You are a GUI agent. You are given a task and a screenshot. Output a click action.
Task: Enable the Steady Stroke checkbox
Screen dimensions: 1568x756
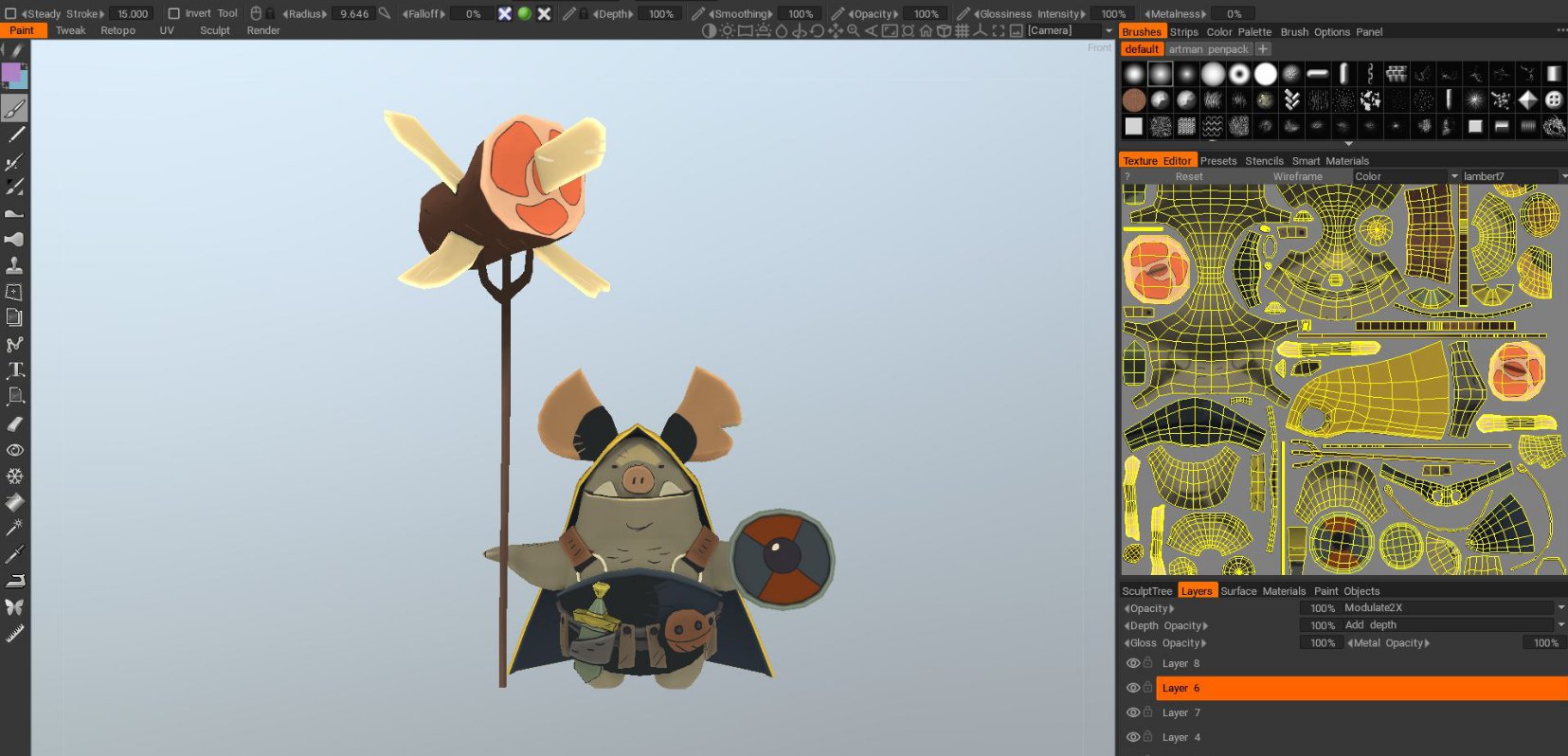pyautogui.click(x=10, y=13)
